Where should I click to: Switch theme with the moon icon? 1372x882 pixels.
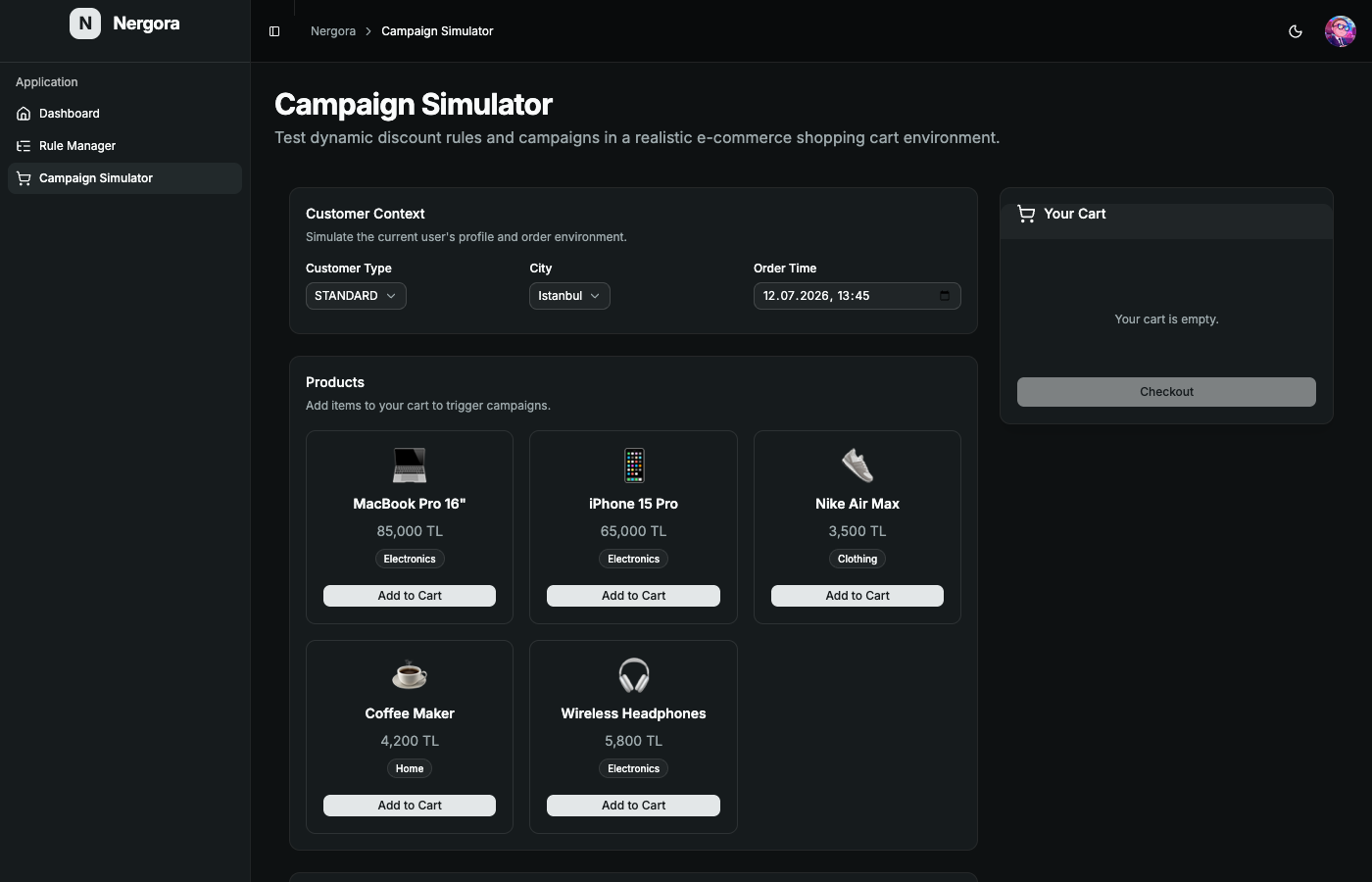(1296, 31)
